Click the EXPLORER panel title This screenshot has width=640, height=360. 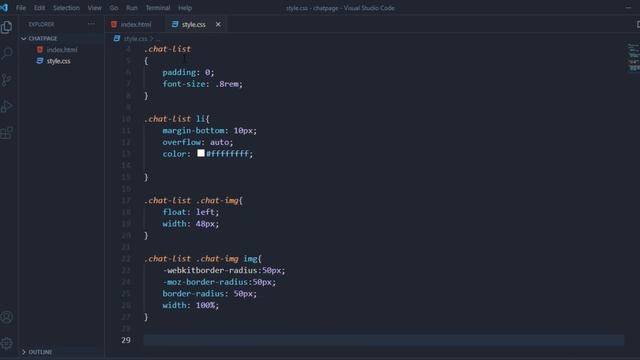point(41,24)
